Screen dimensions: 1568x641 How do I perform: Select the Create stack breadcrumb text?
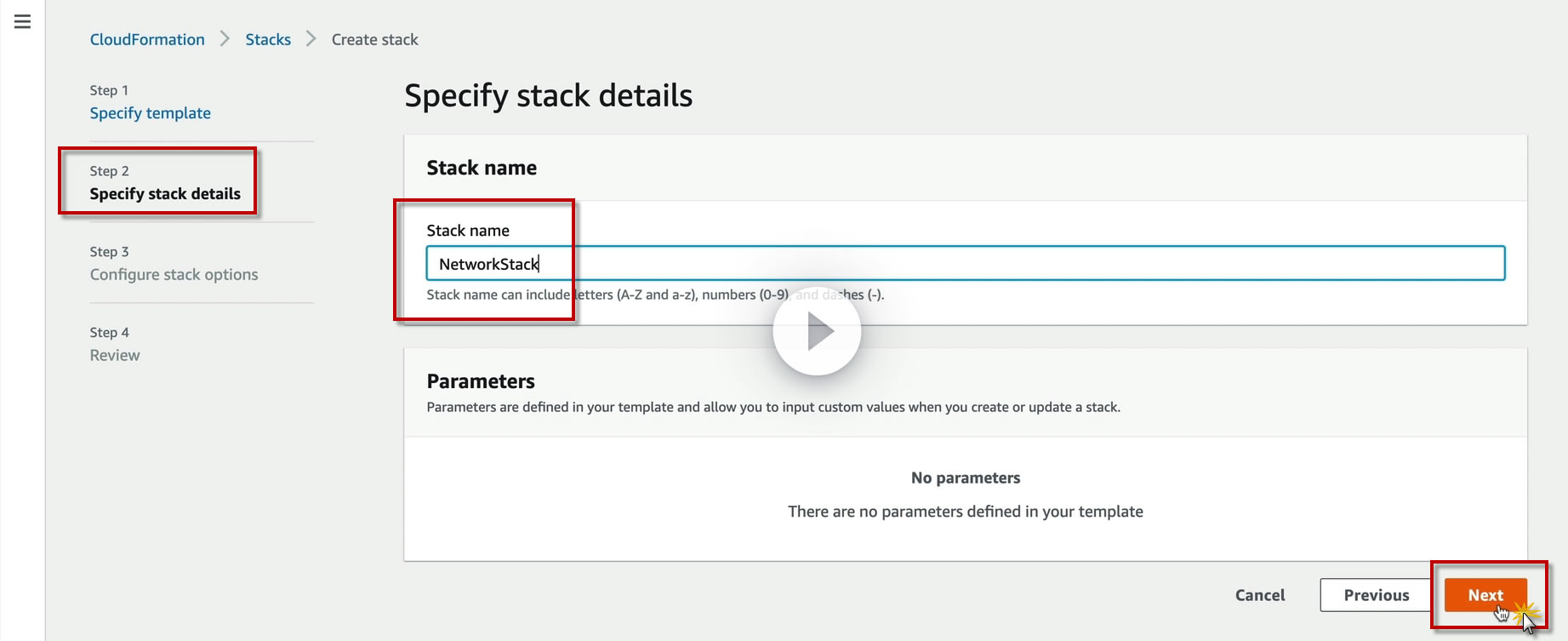pyautogui.click(x=374, y=39)
